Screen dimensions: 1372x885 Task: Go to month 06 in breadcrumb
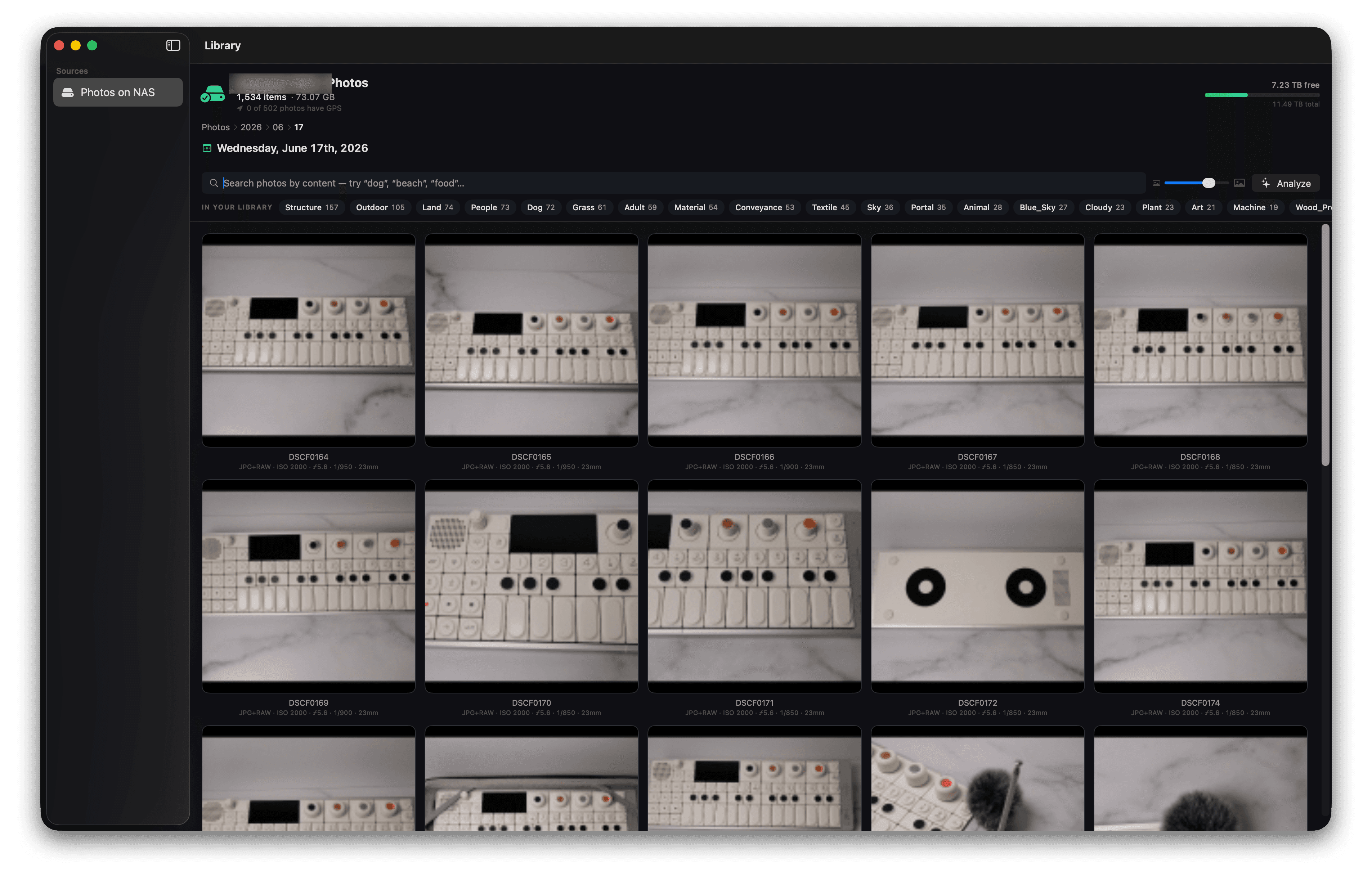(x=278, y=127)
